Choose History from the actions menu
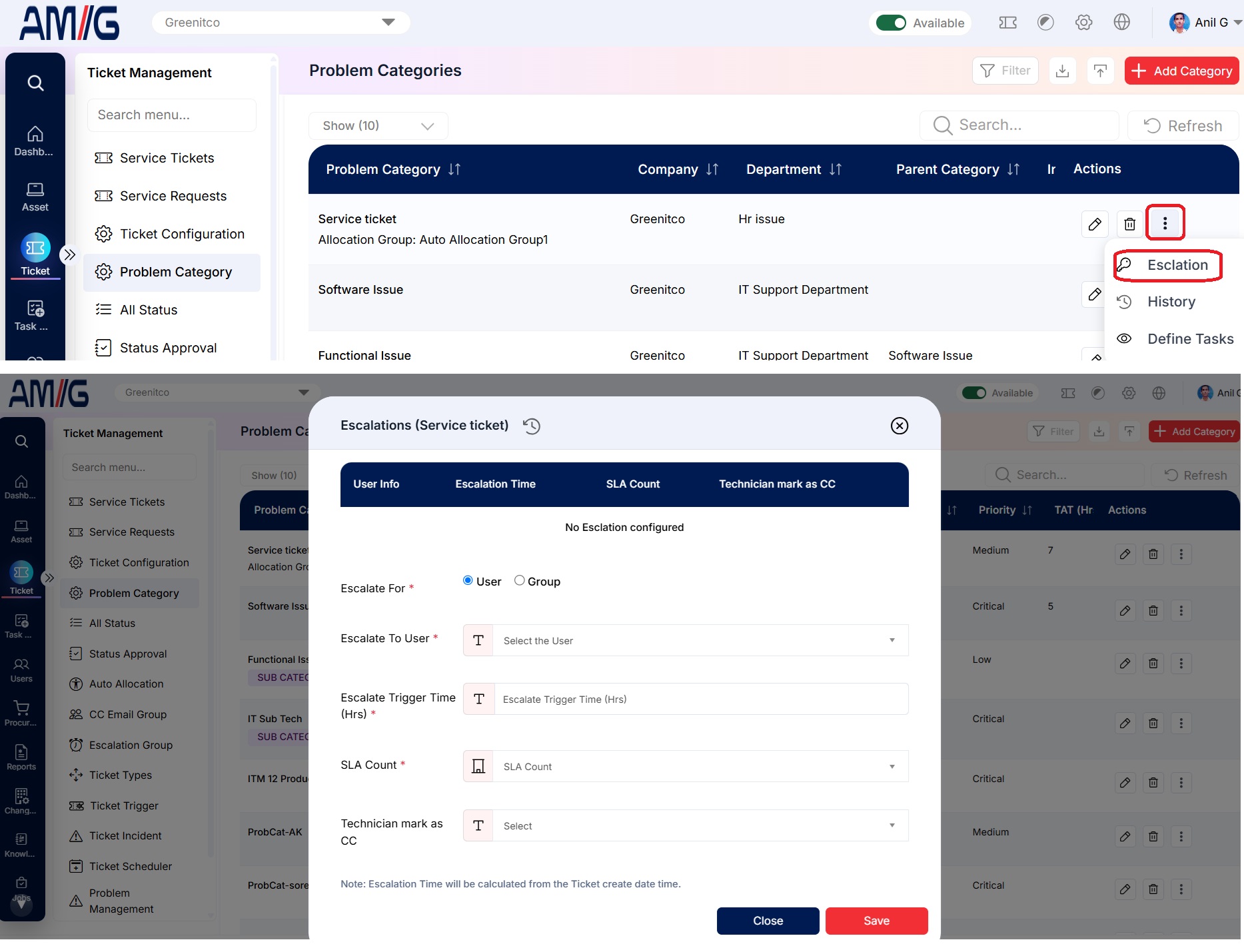The width and height of the screenshot is (1244, 952). (x=1171, y=302)
